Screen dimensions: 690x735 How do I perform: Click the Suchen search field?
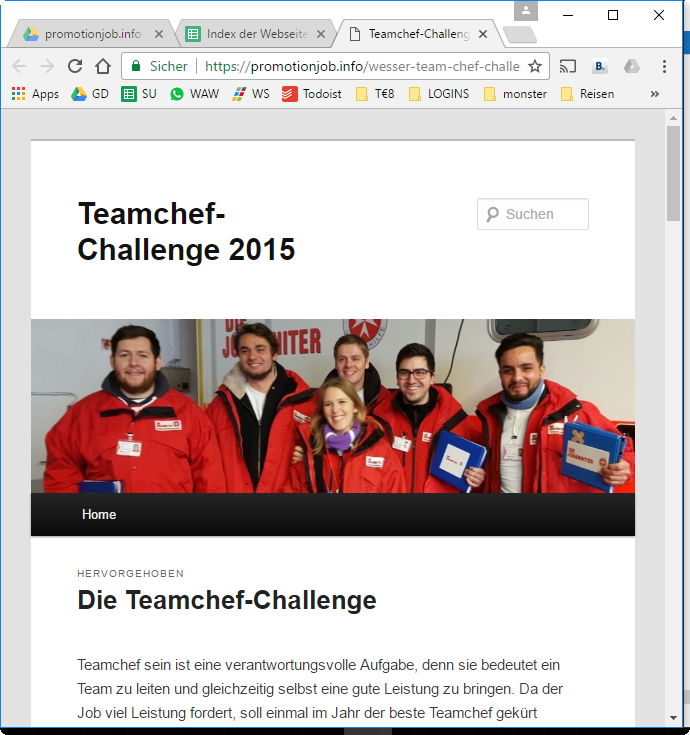[541, 214]
